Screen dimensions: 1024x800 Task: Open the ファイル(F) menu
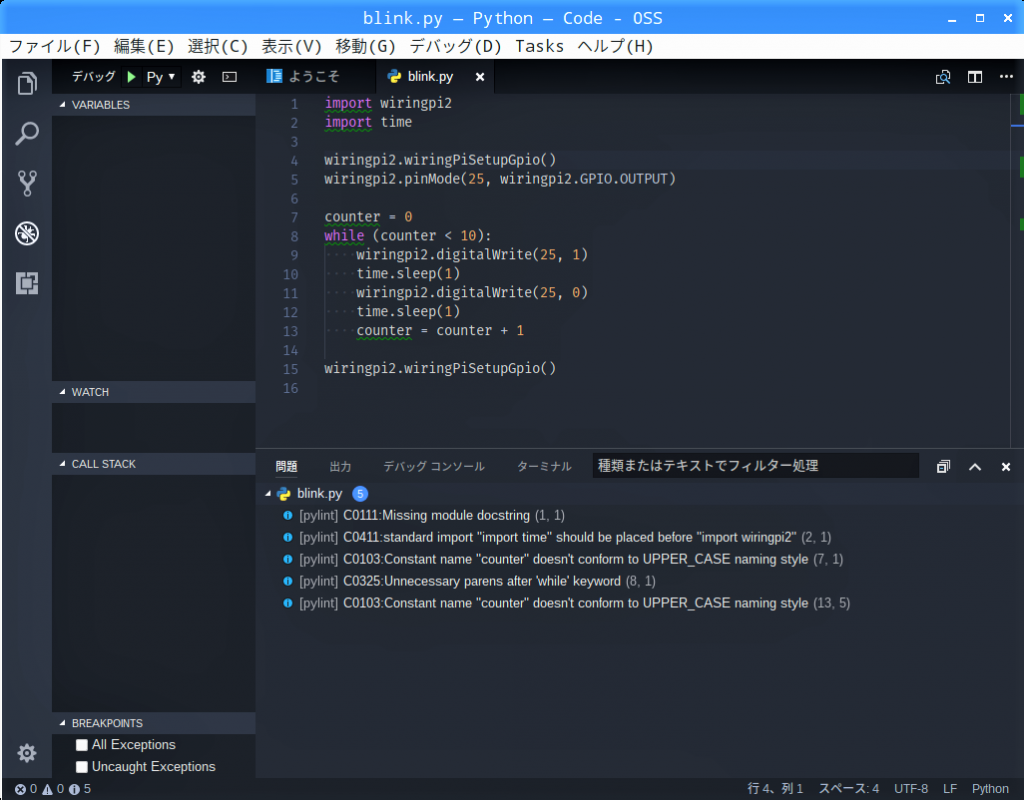55,46
